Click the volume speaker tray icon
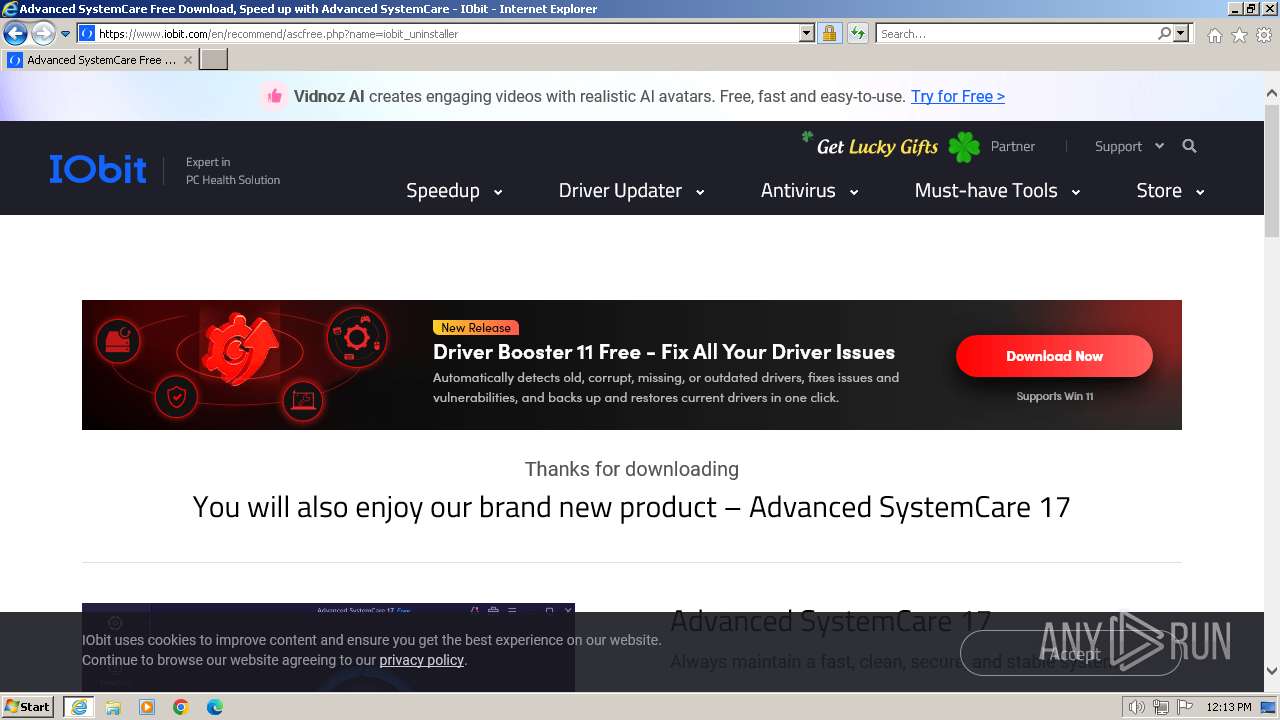The width and height of the screenshot is (1280, 720). pos(1137,707)
